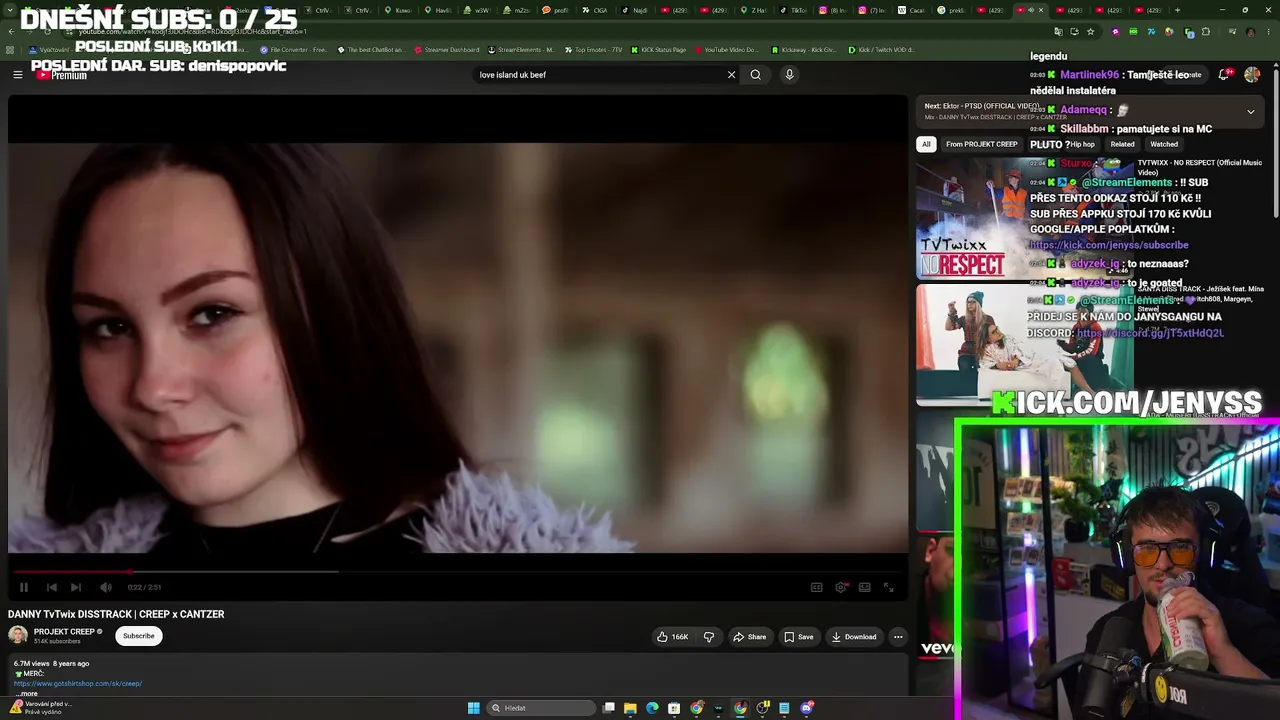1280x720 pixels.
Task: Open the Discord invite chat link
Action: (1151, 333)
